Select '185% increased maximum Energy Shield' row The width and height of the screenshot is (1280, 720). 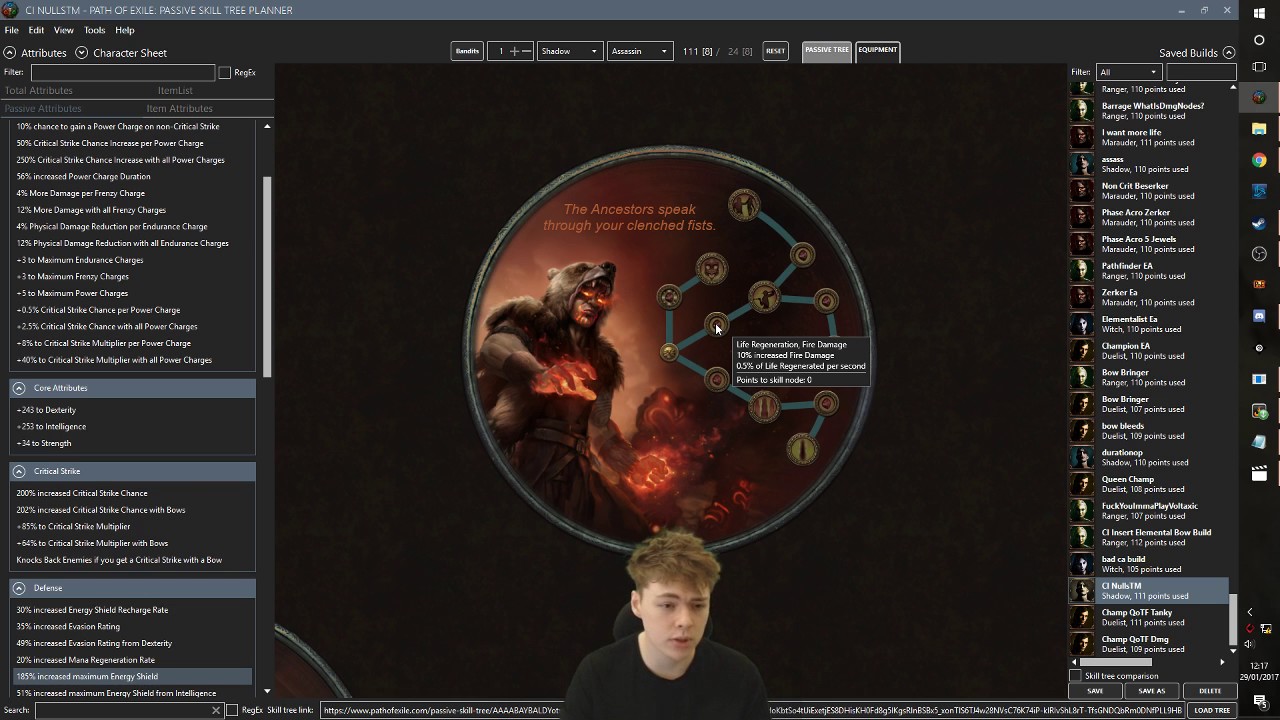coord(132,676)
